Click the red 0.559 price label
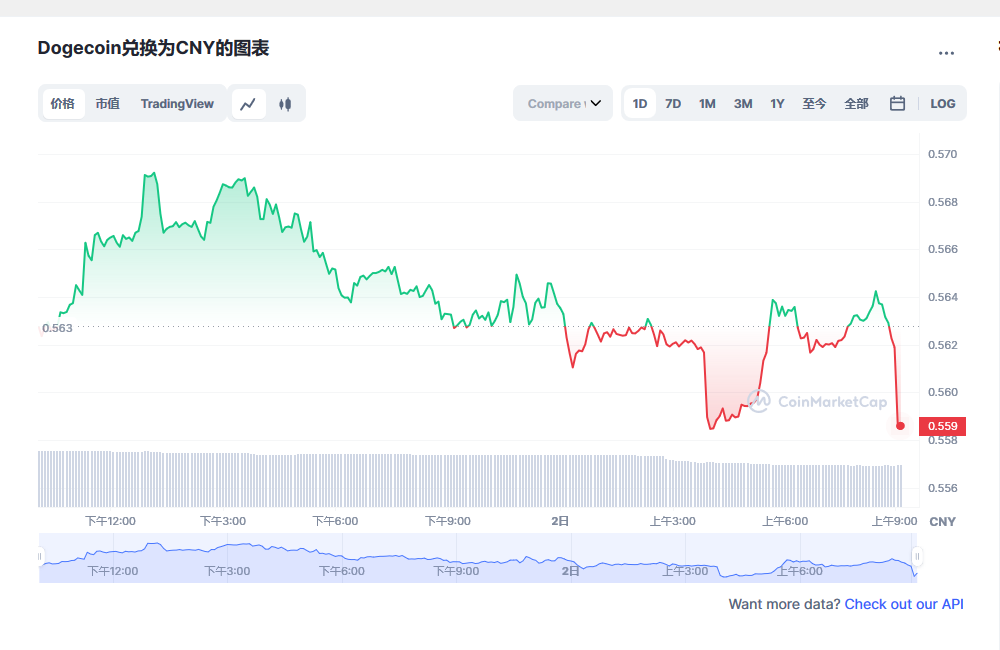Image resolution: width=1000 pixels, height=650 pixels. (x=941, y=425)
